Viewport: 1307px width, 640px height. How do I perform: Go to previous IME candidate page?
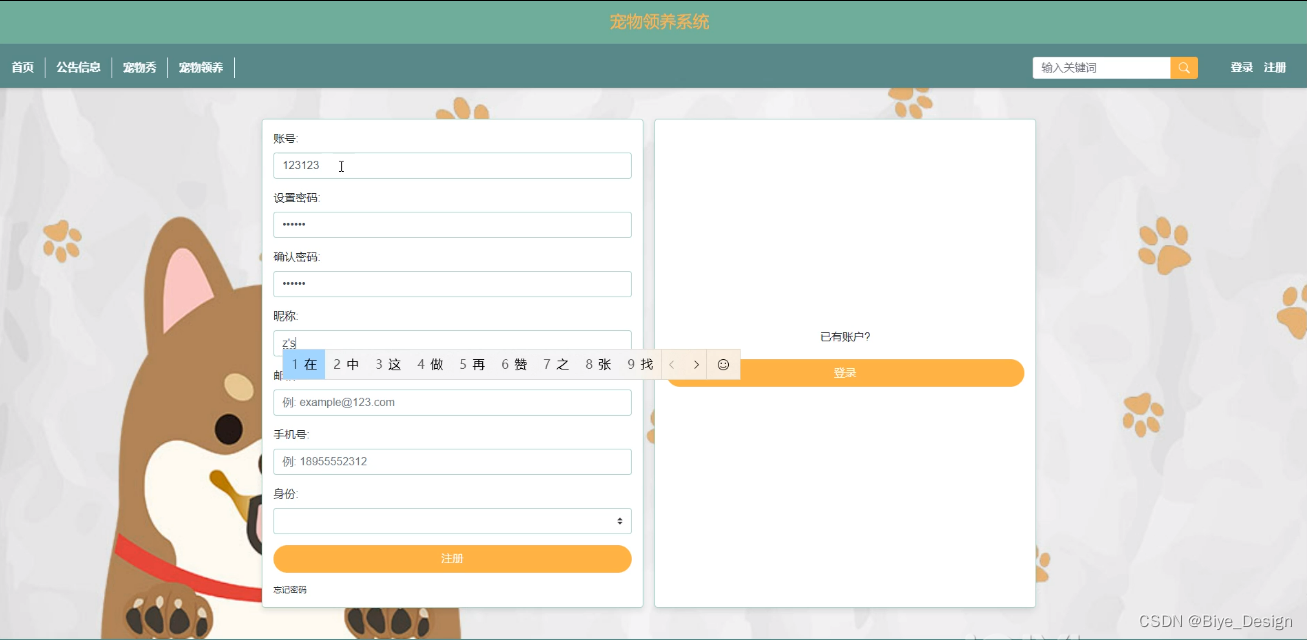click(x=673, y=365)
